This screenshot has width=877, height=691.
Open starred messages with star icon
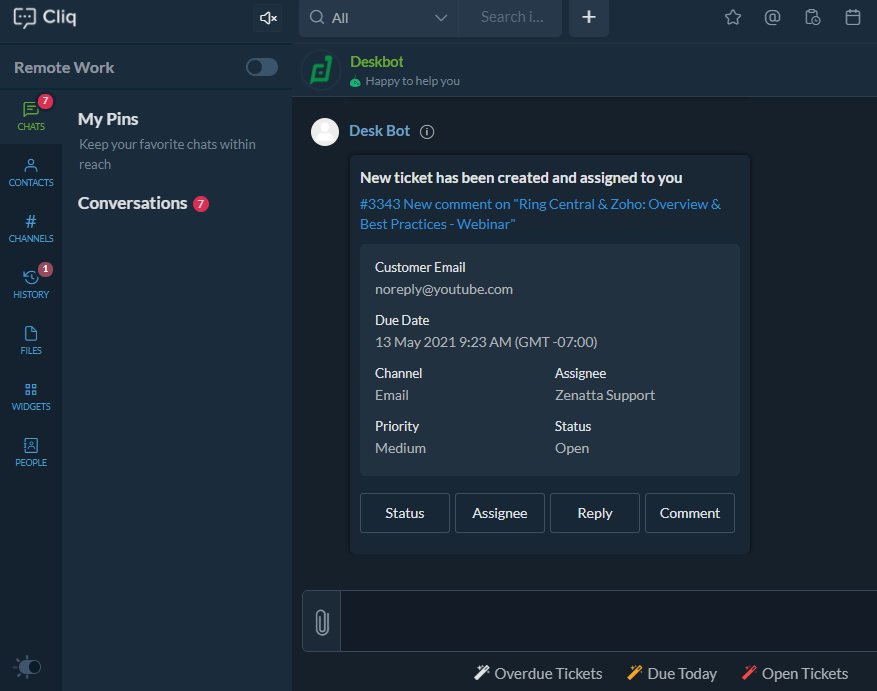[733, 17]
